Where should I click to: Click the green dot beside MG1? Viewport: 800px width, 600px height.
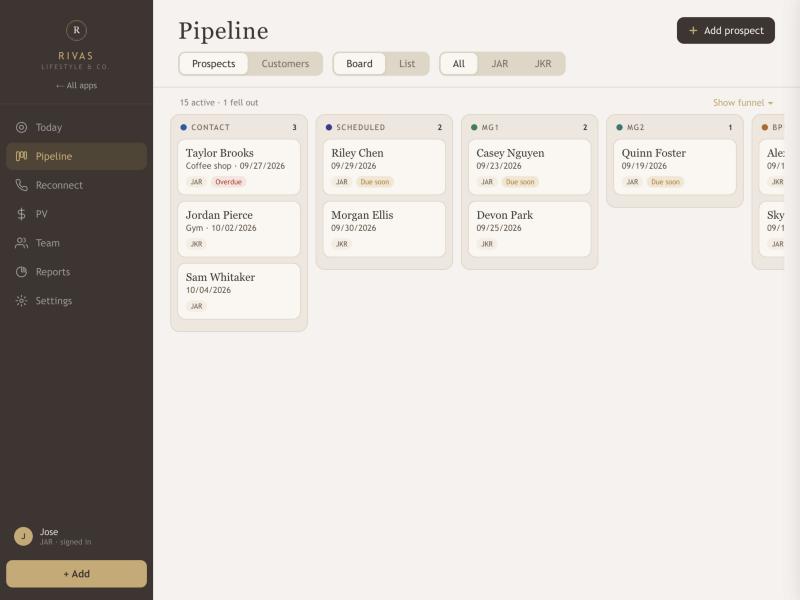click(x=474, y=127)
